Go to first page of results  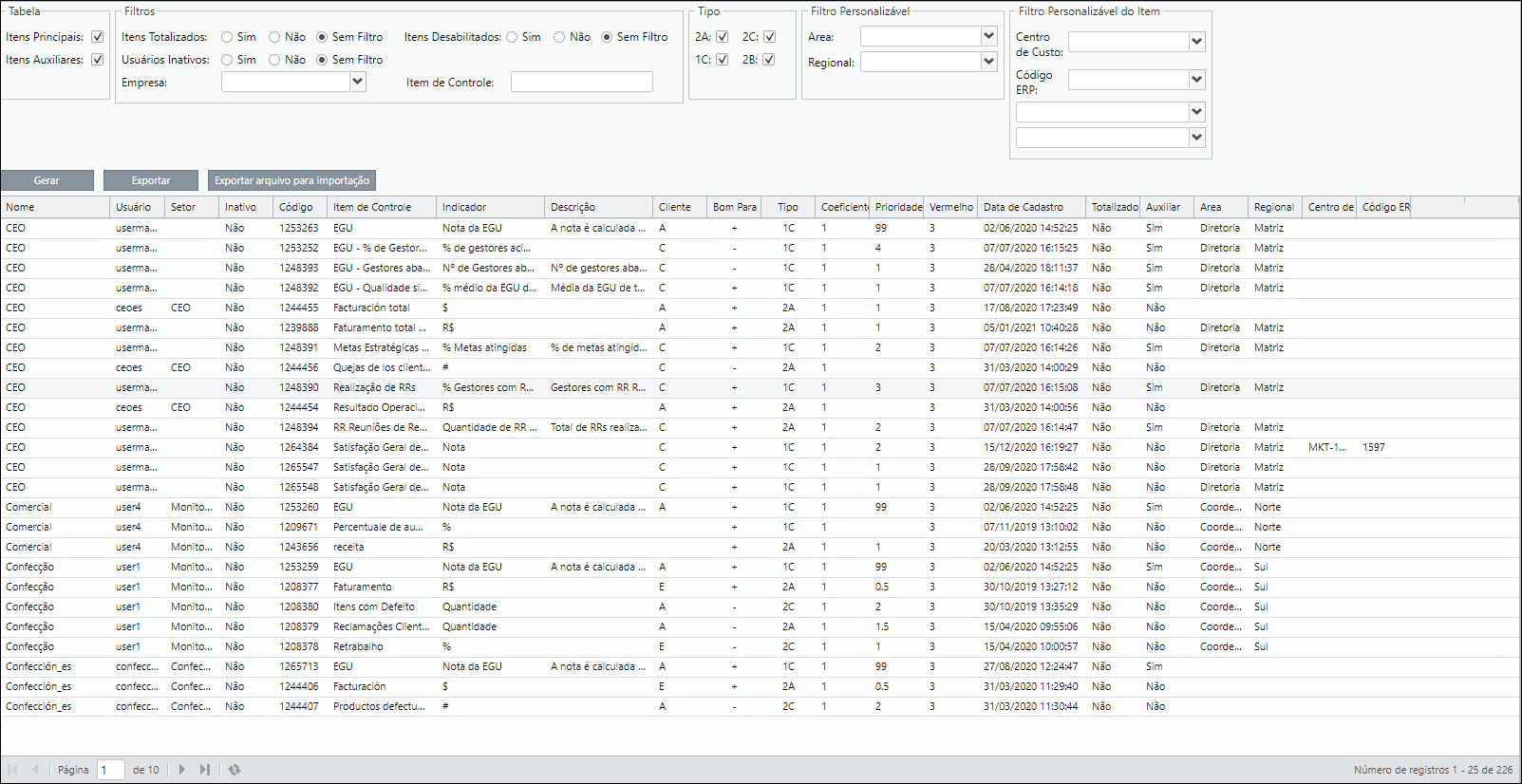pos(13,770)
